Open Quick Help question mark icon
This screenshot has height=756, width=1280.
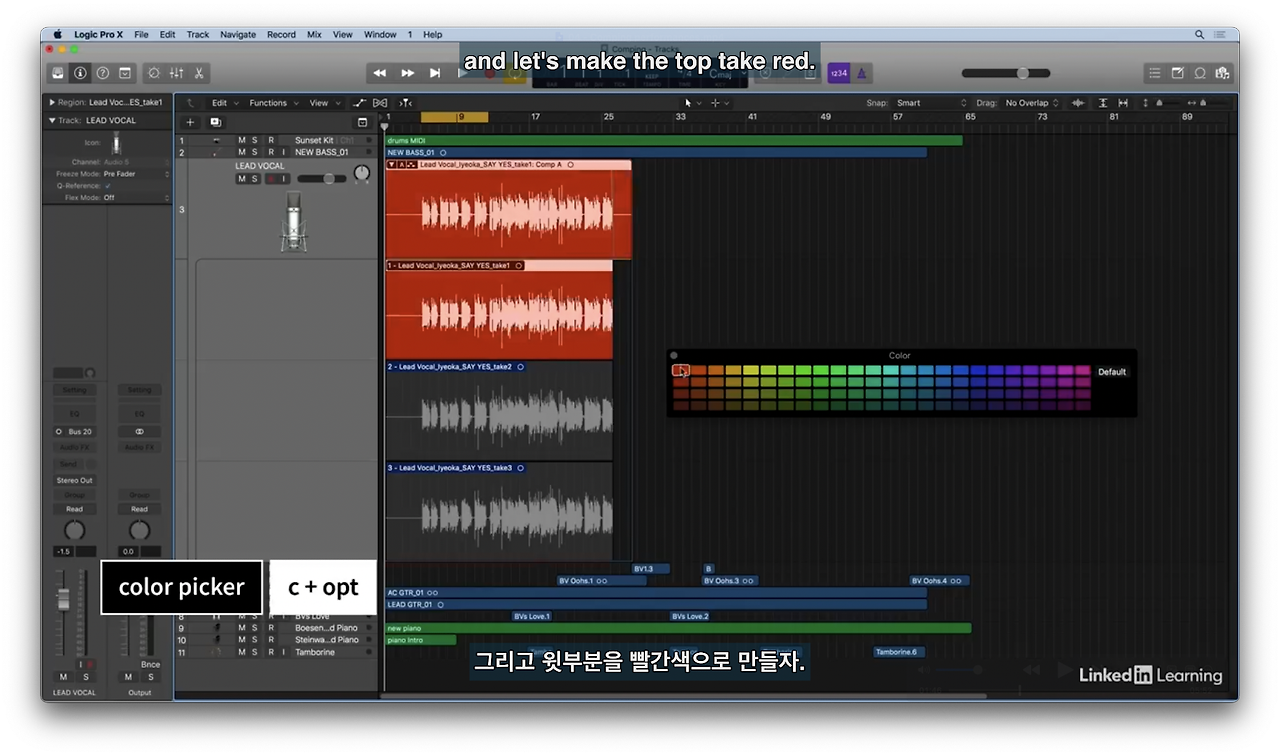102,73
